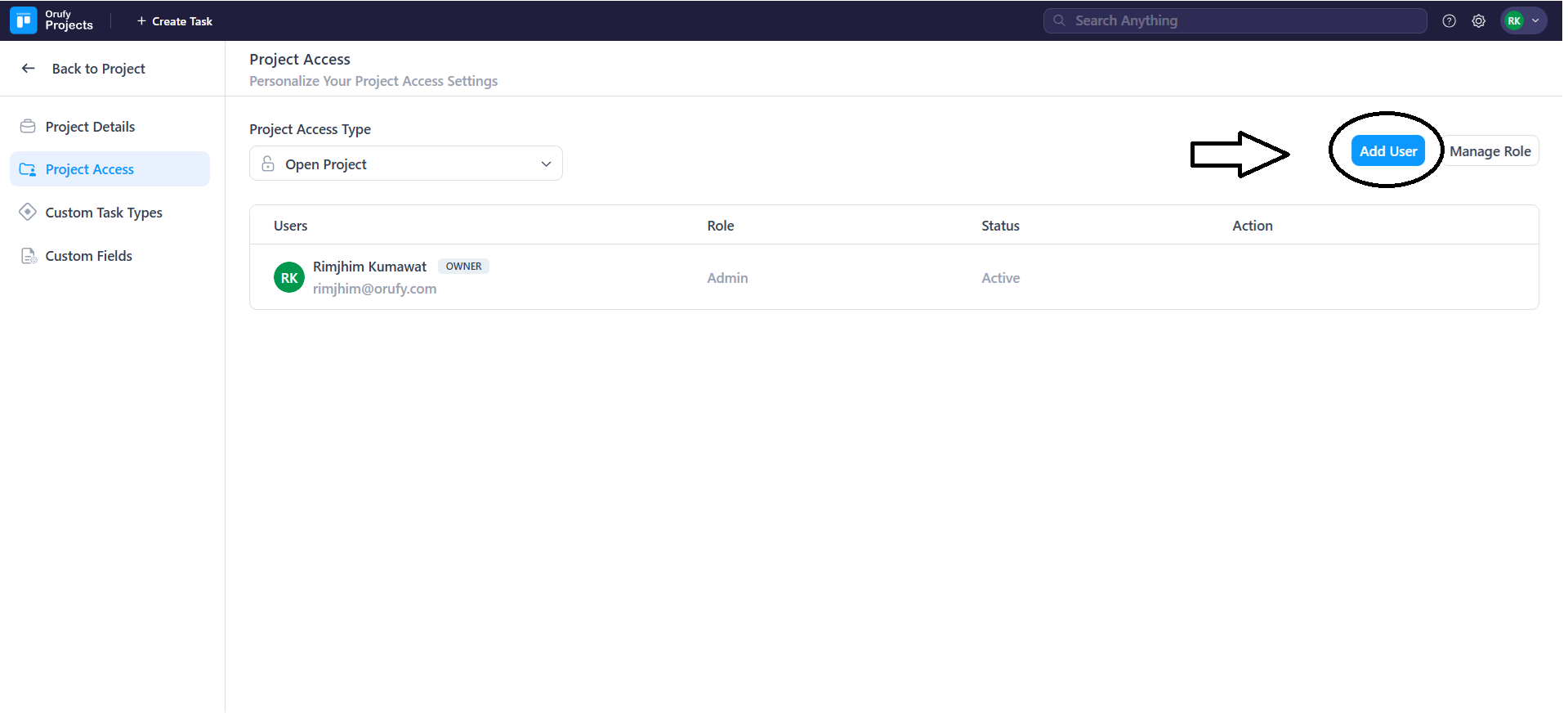
Task: Click the back arrow icon
Action: coord(29,69)
